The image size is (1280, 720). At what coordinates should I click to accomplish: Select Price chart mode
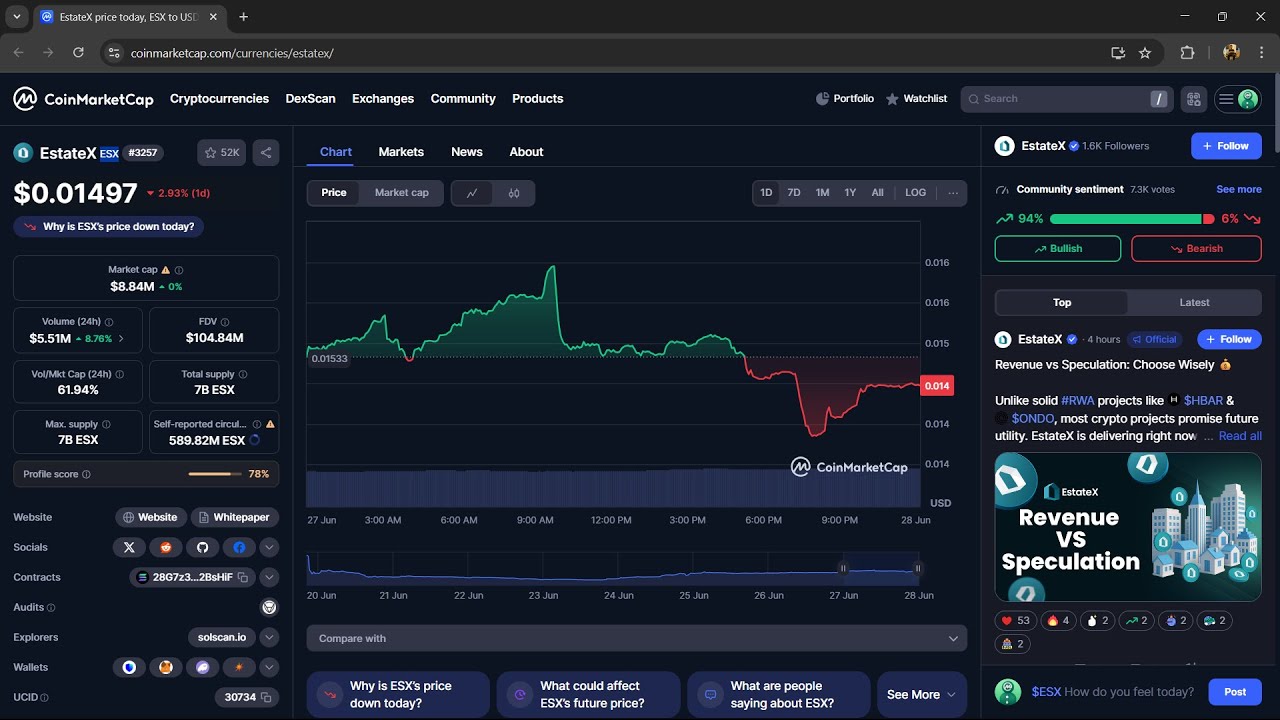click(x=334, y=193)
